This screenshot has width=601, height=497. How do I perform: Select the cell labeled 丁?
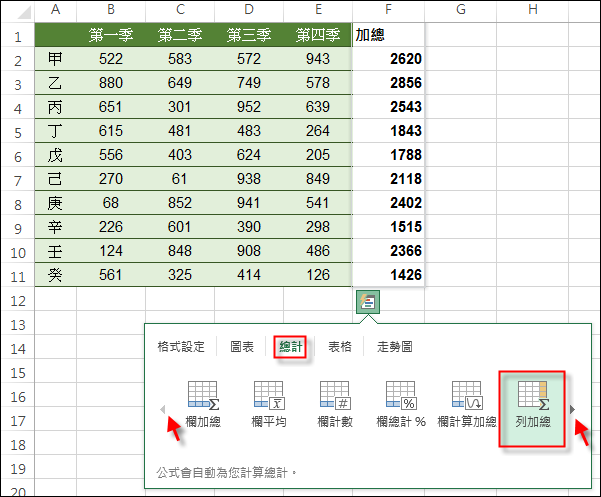coord(56,131)
